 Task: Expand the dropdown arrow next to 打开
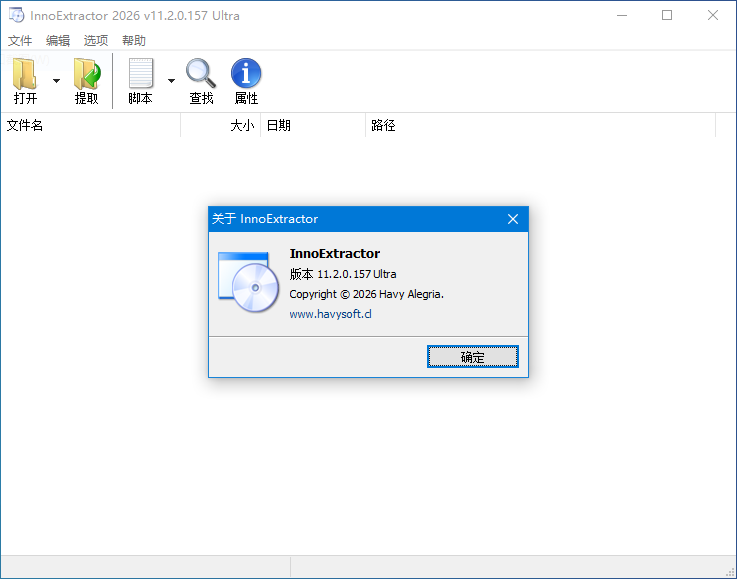pyautogui.click(x=56, y=81)
